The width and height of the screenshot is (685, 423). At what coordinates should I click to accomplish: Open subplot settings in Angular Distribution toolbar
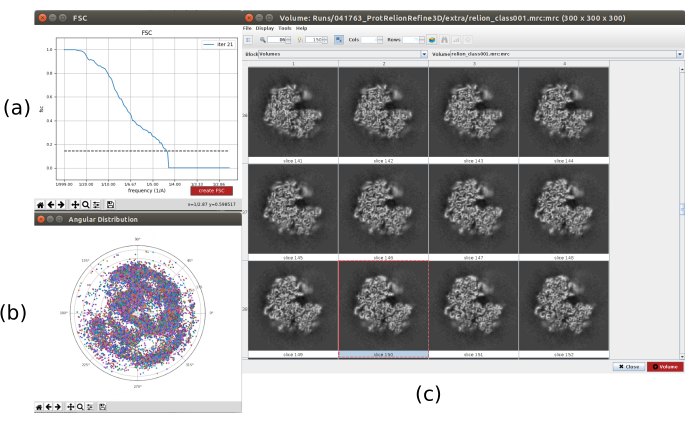[x=90, y=407]
